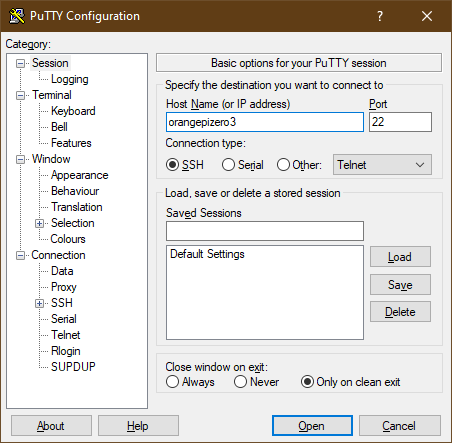The width and height of the screenshot is (452, 443).
Task: Click the Cancel button
Action: coord(400,426)
